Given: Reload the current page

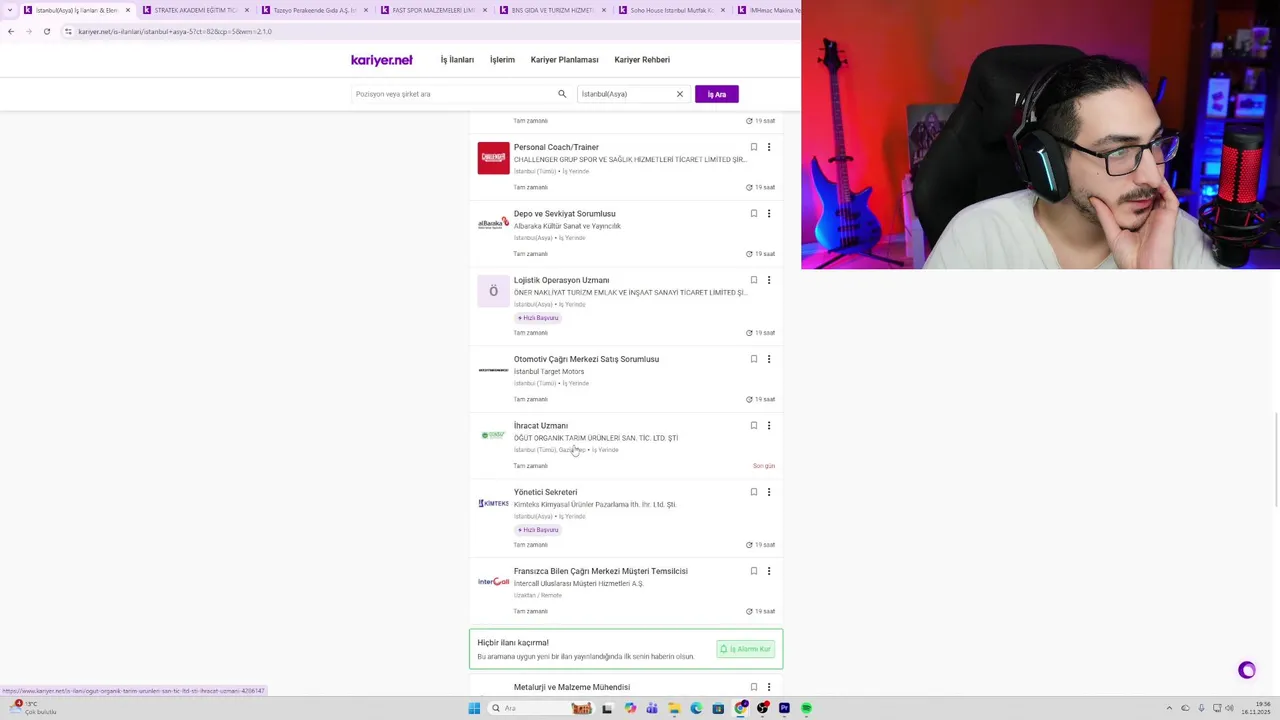Looking at the screenshot, I should pos(46,31).
